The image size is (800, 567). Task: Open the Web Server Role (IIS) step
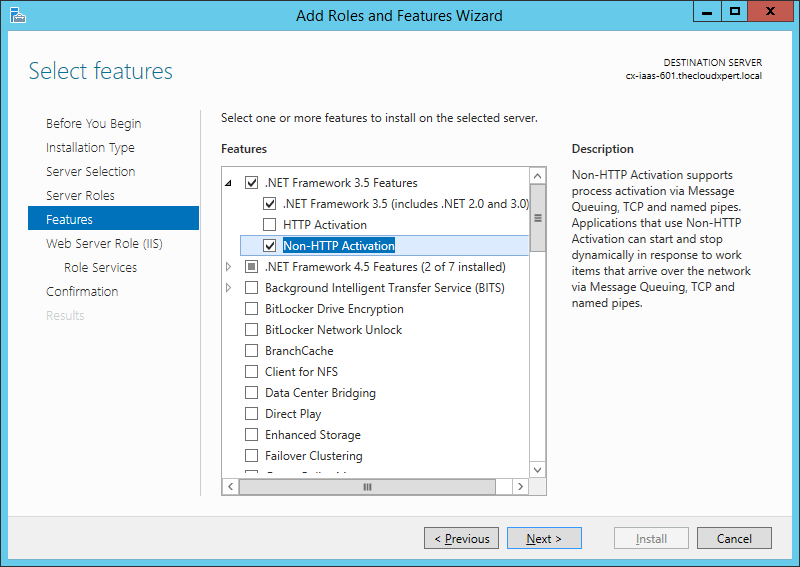tap(104, 244)
